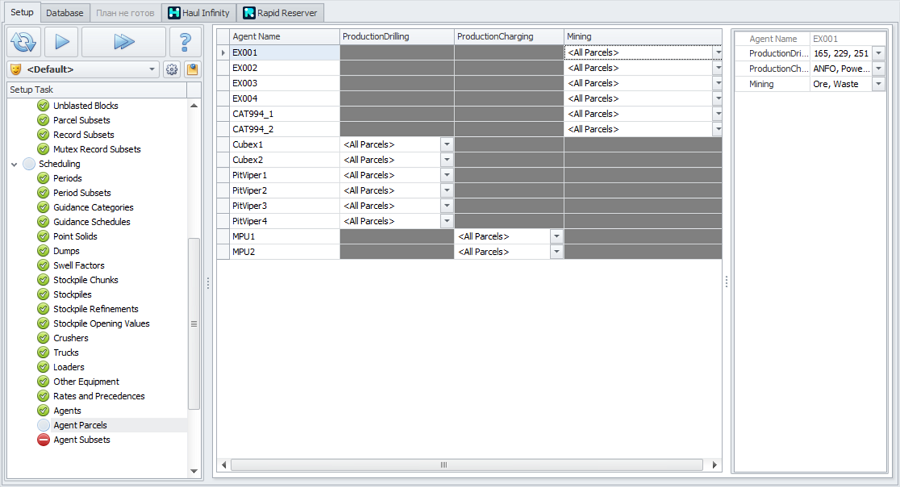Open the Haul Infinity tab

[x=199, y=13]
